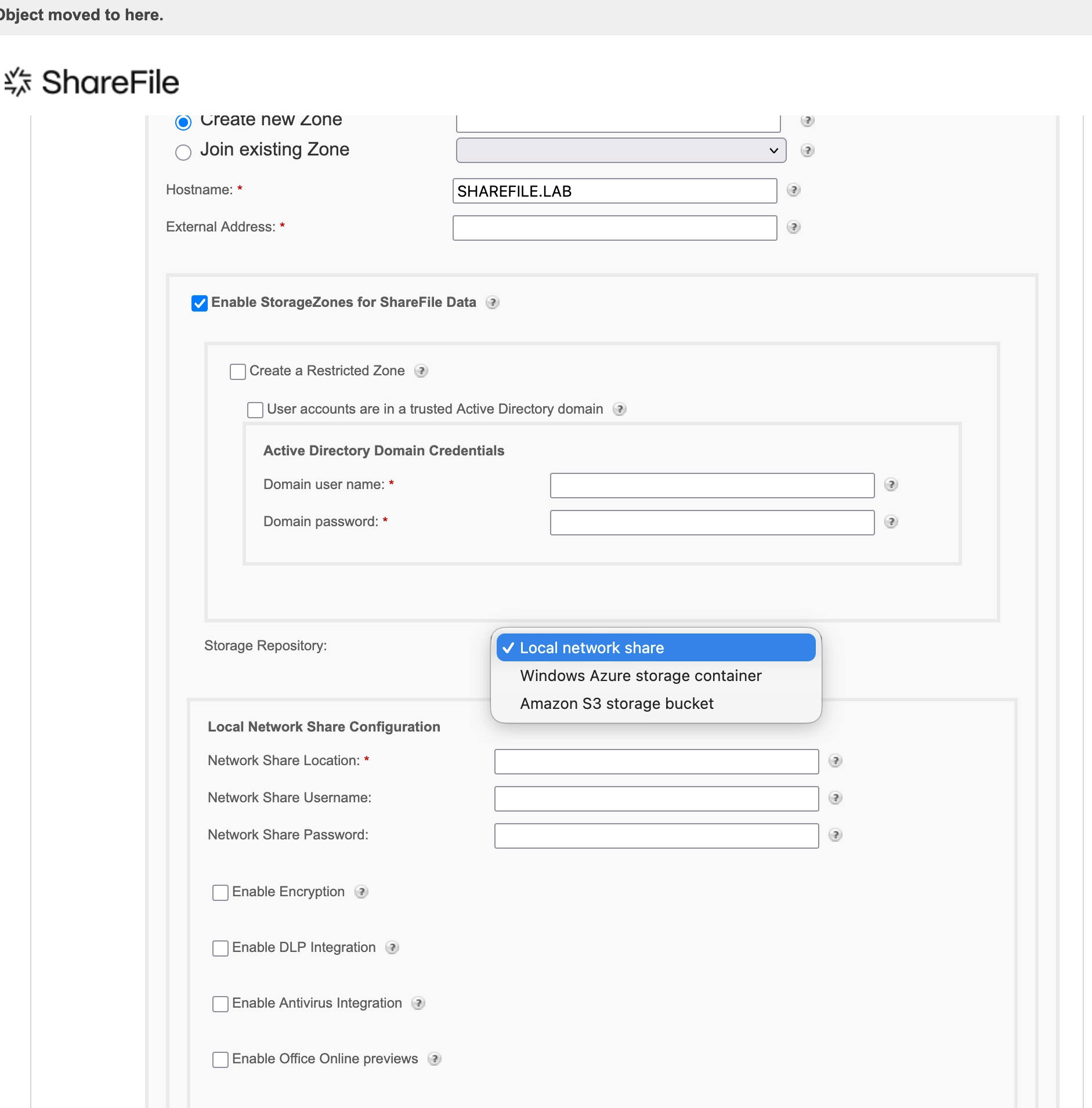Click Local Network Share Configuration heading
This screenshot has height=1108, width=1092.
tap(324, 727)
